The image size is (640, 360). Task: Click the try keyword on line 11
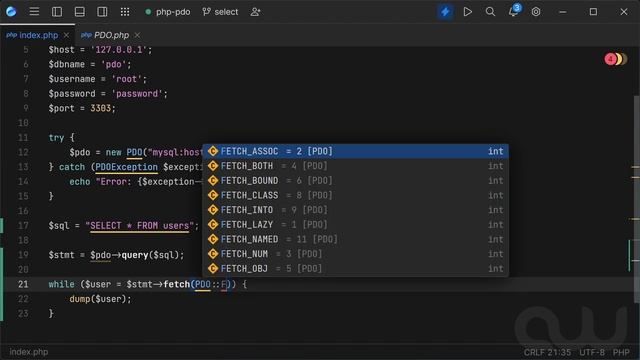pos(56,138)
